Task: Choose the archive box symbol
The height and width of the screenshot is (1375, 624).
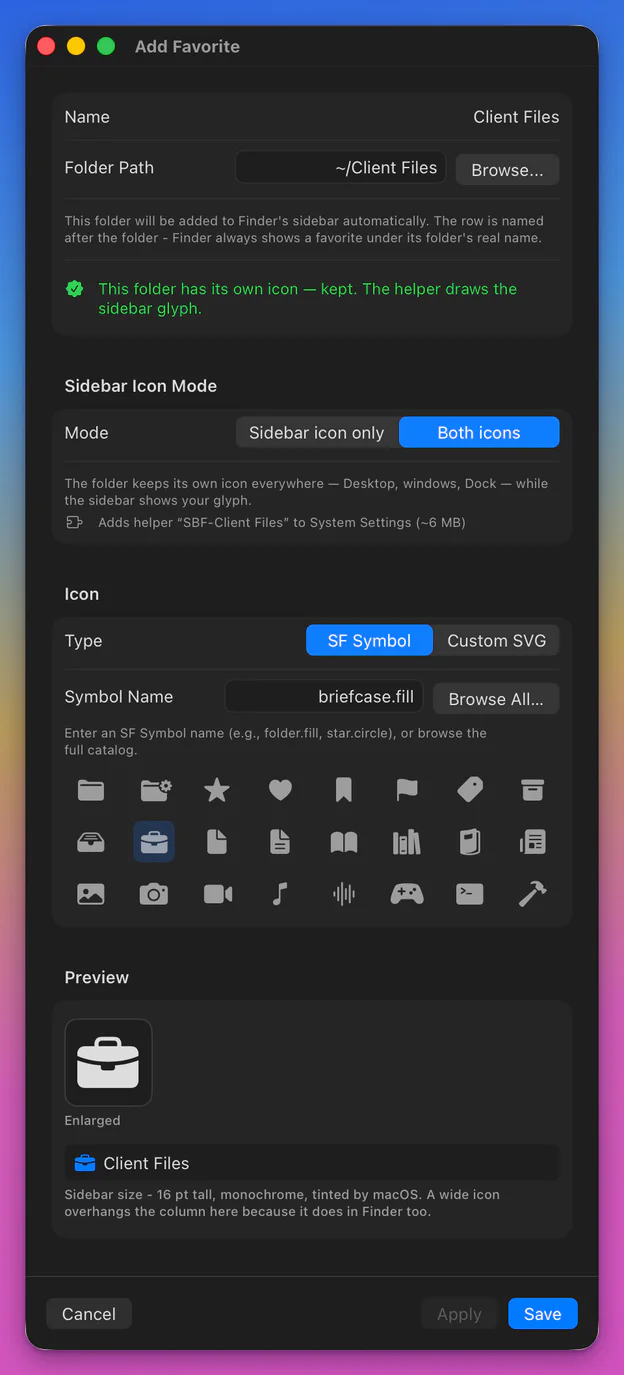Action: [532, 790]
